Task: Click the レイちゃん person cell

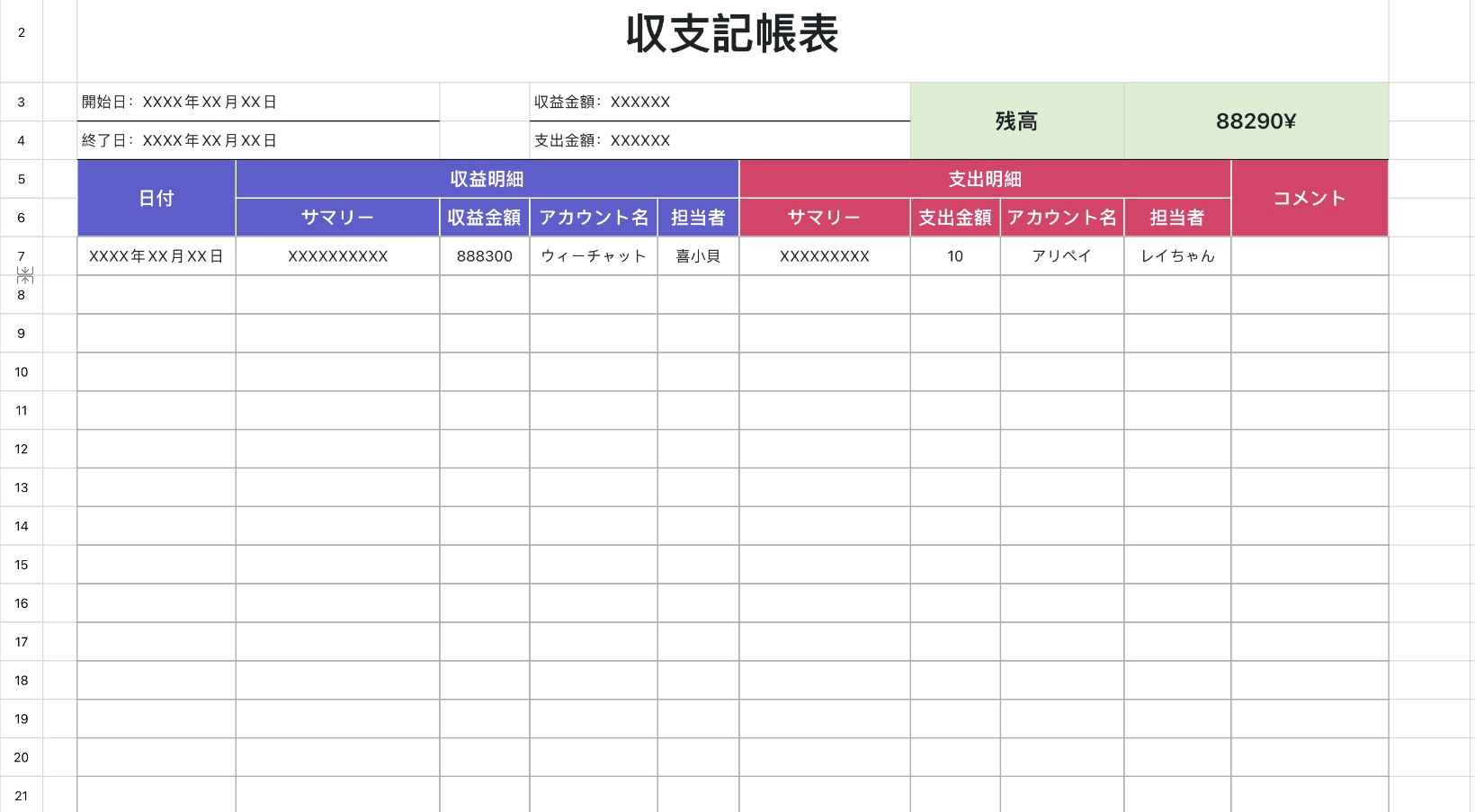Action: click(x=1177, y=256)
